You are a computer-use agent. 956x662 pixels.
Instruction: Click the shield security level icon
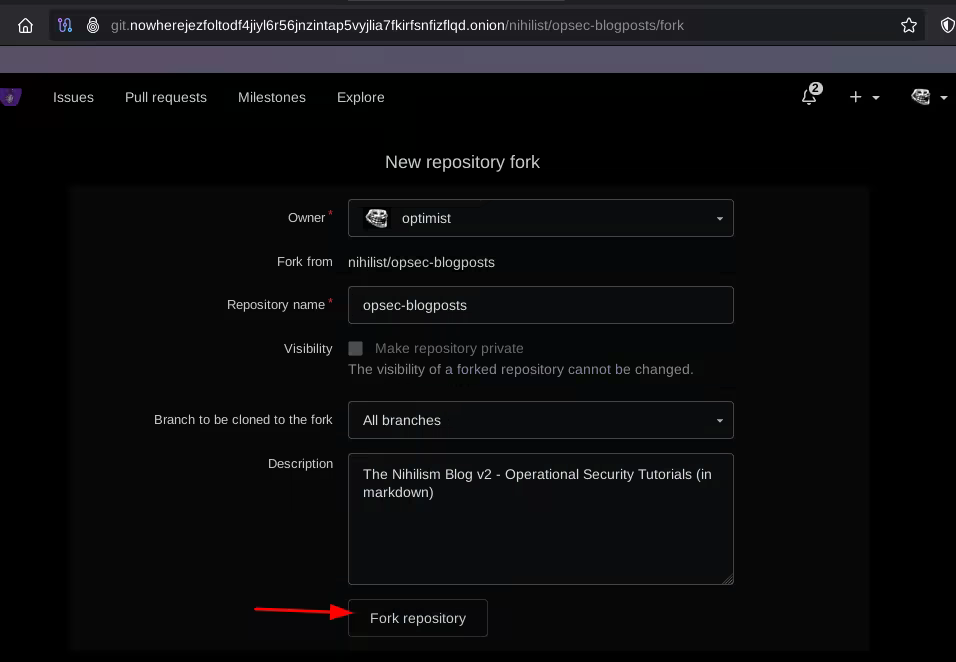tap(947, 25)
